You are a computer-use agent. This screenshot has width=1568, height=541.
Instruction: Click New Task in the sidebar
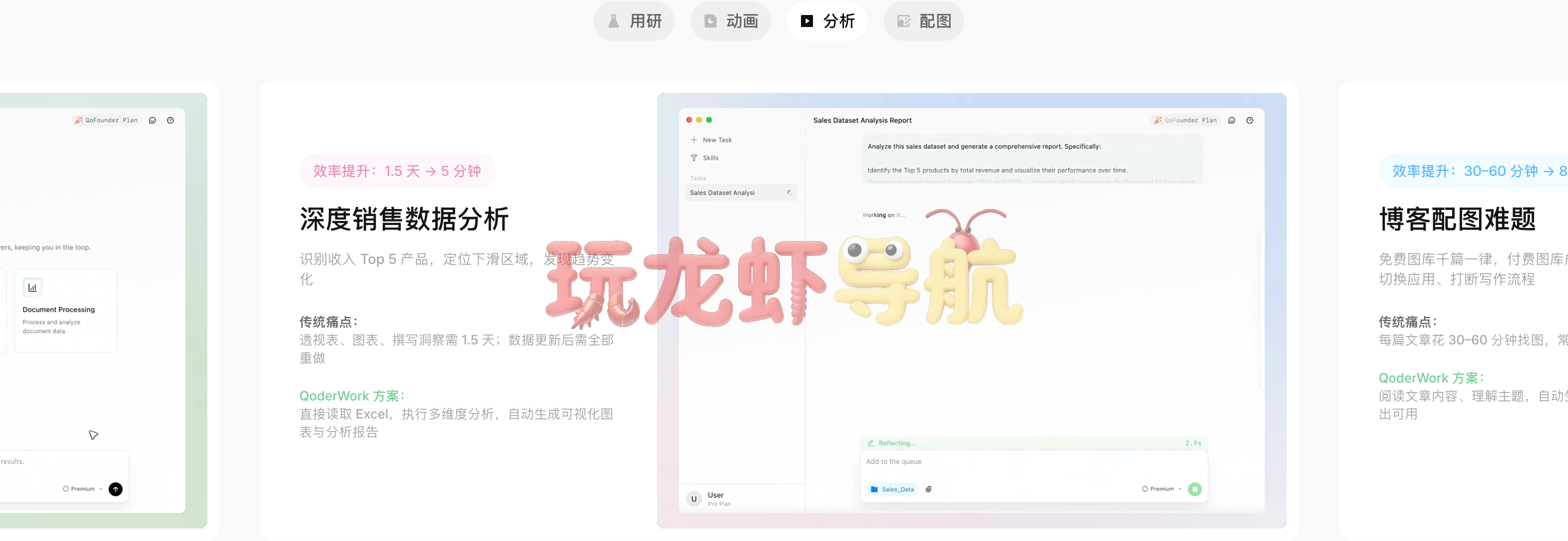(x=717, y=140)
